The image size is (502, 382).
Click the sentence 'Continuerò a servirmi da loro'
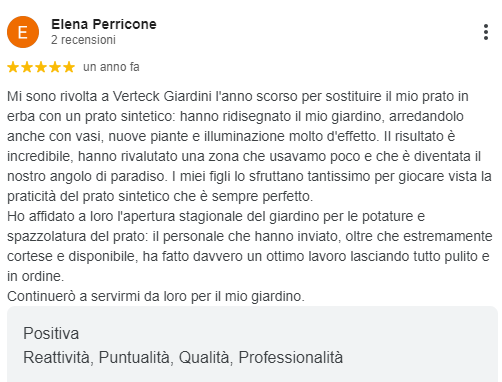pos(156,296)
